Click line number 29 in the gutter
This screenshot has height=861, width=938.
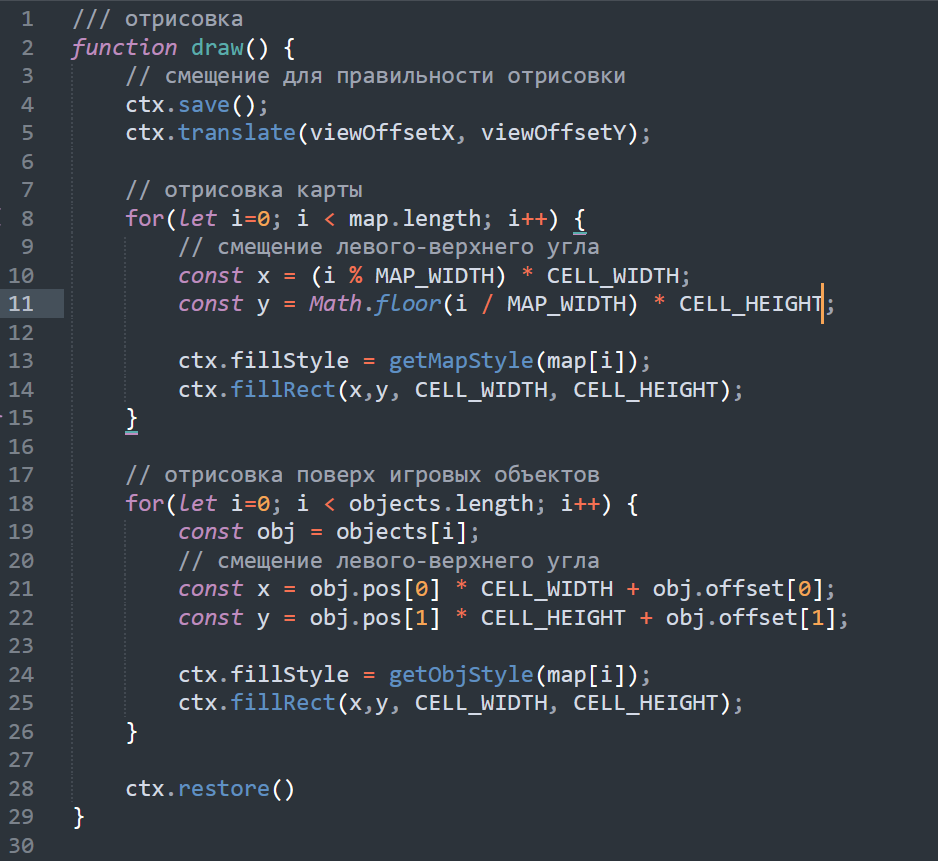[21, 817]
